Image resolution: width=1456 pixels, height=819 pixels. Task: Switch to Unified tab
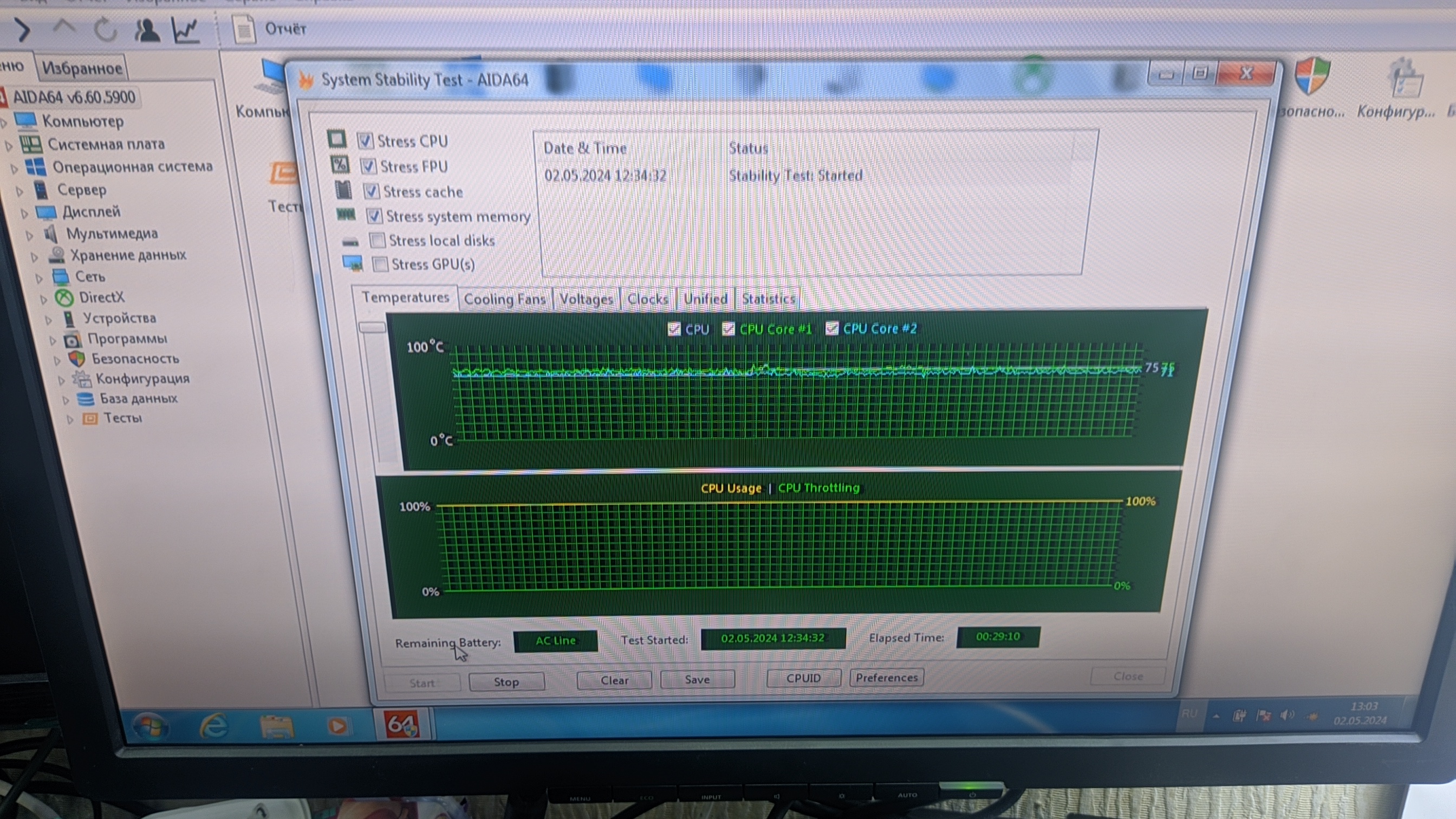coord(705,299)
